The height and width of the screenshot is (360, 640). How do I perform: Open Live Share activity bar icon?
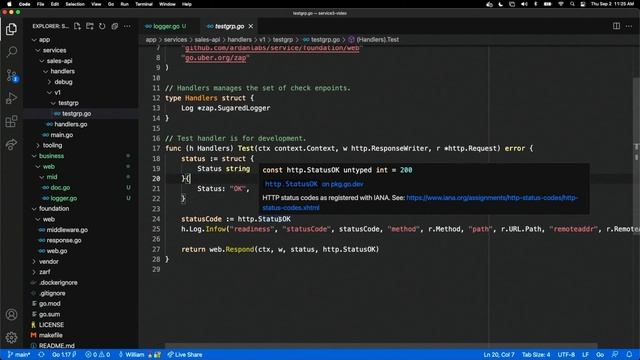tap(11, 144)
